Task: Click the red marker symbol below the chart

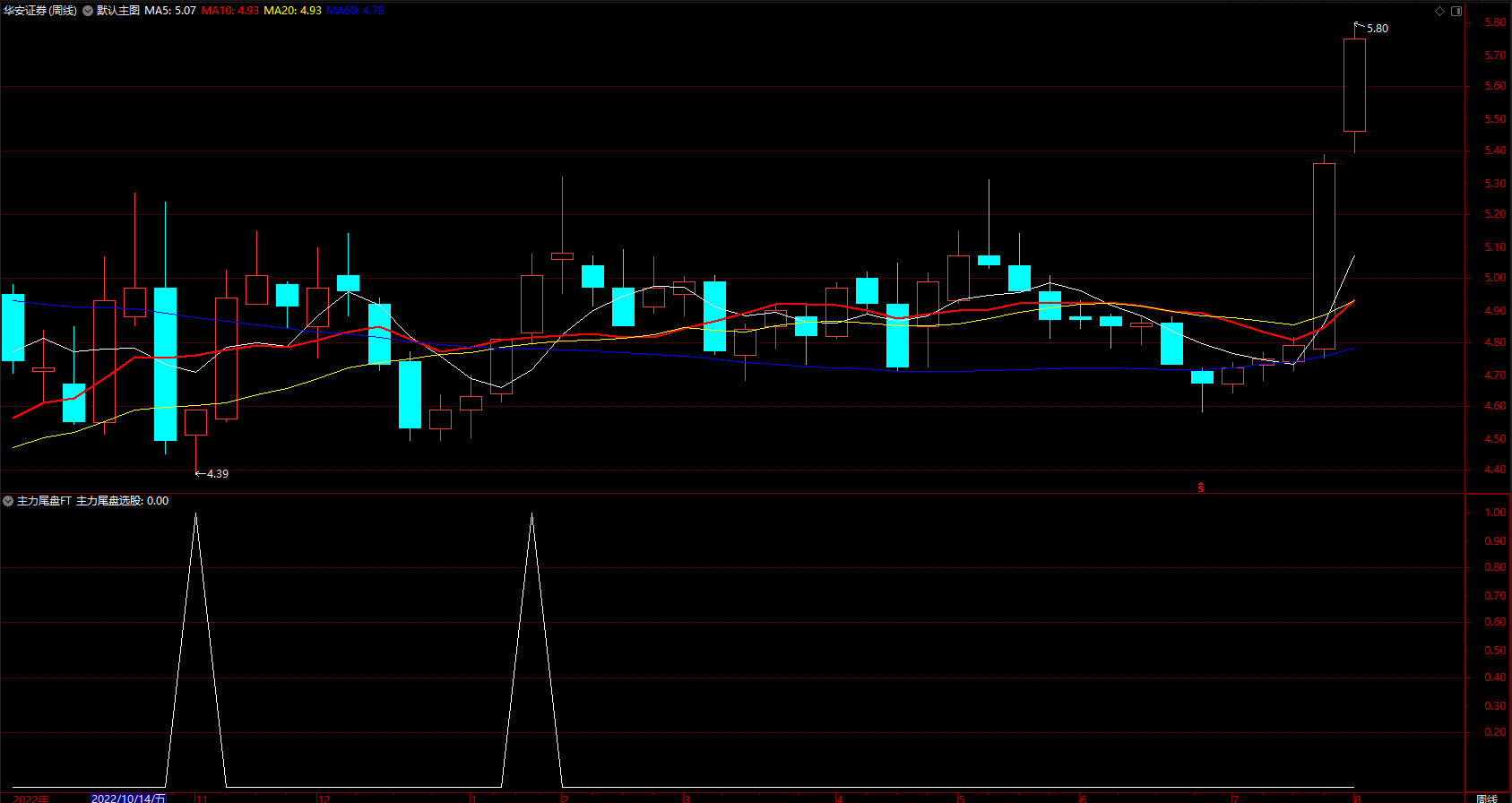Action: point(1201,488)
